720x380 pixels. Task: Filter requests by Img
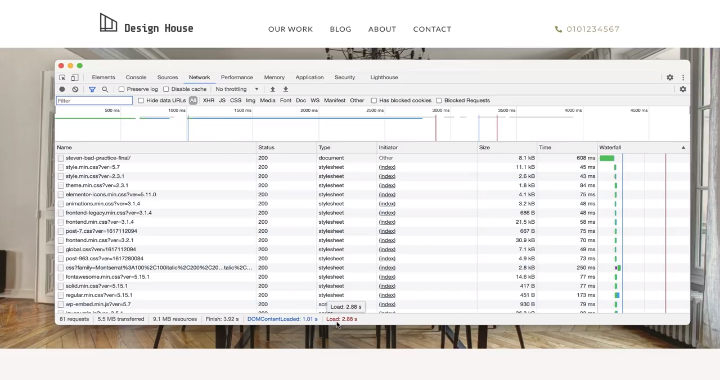coord(250,101)
